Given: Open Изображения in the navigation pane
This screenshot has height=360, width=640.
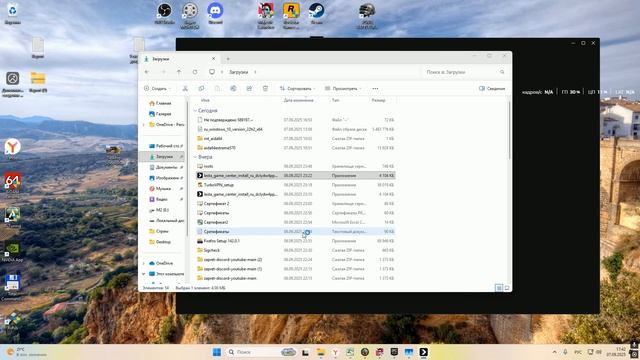Looking at the screenshot, I should 164,178.
